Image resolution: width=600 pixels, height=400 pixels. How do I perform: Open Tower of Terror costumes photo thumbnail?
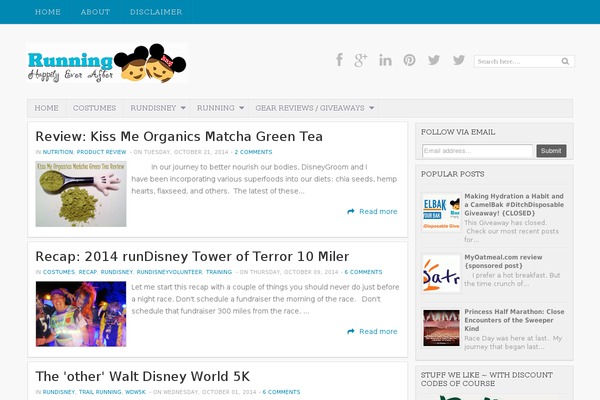(81, 314)
